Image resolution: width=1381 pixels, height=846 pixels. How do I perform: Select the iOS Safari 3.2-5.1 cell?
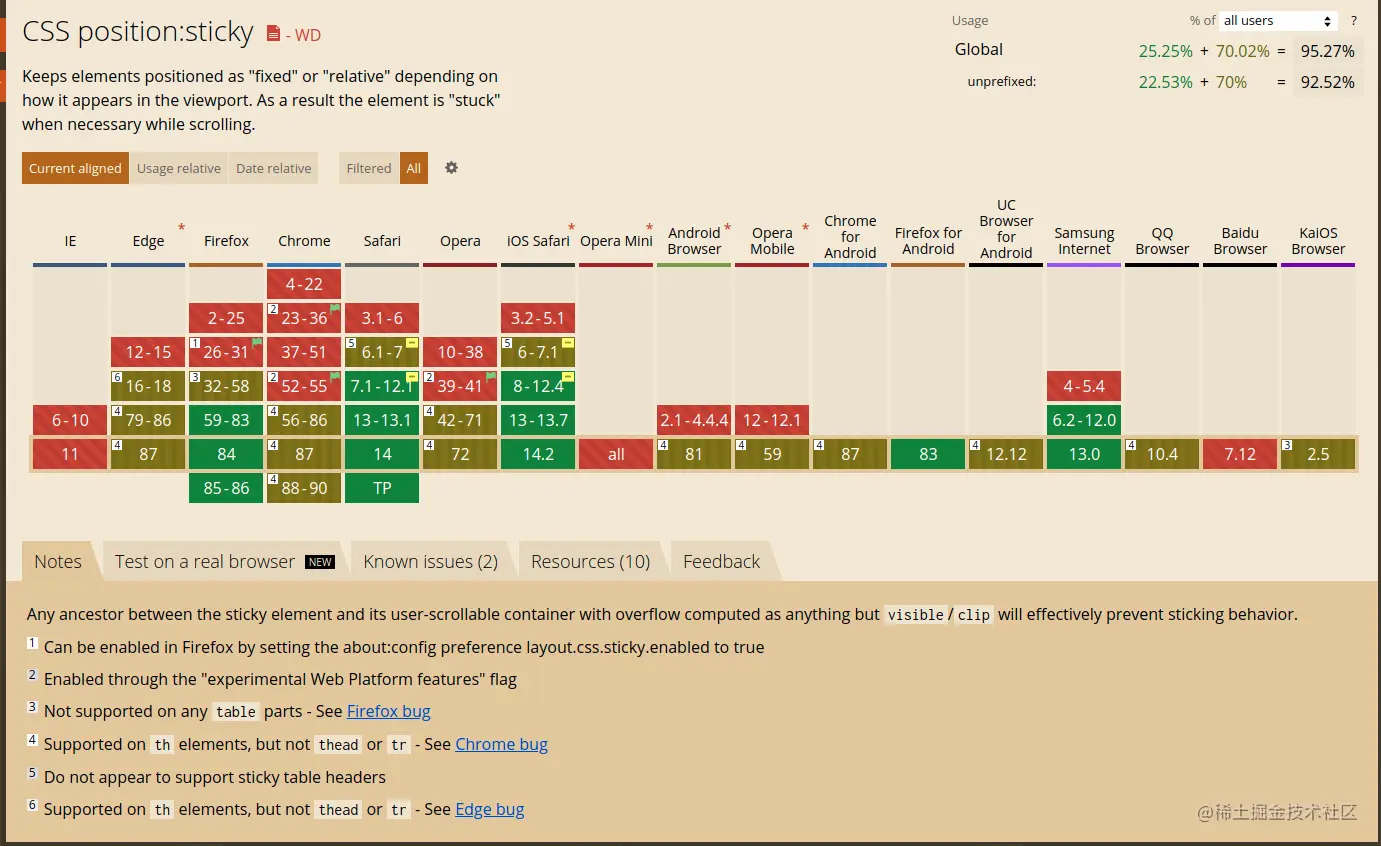[538, 318]
